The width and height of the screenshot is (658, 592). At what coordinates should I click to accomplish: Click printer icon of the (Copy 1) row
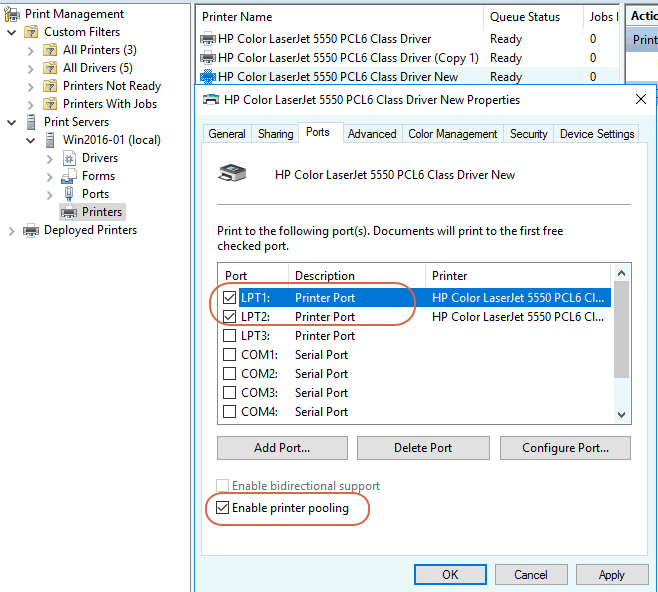tap(208, 58)
